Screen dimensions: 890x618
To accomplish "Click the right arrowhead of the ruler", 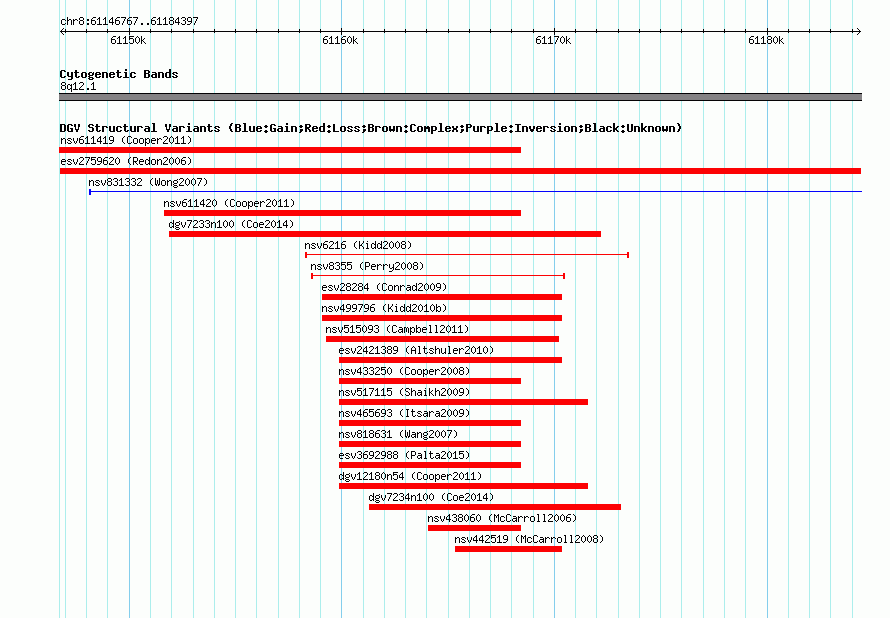I will click(858, 31).
